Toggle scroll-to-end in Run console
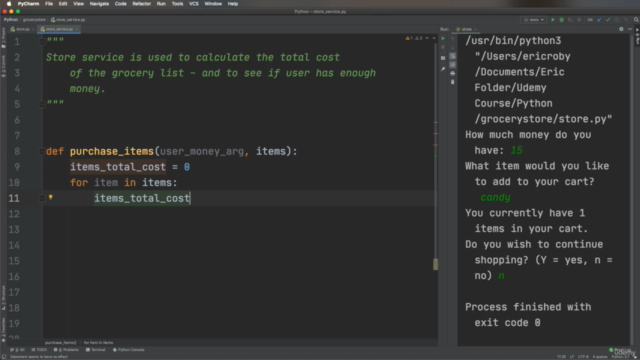640x360 pixels. (452, 64)
